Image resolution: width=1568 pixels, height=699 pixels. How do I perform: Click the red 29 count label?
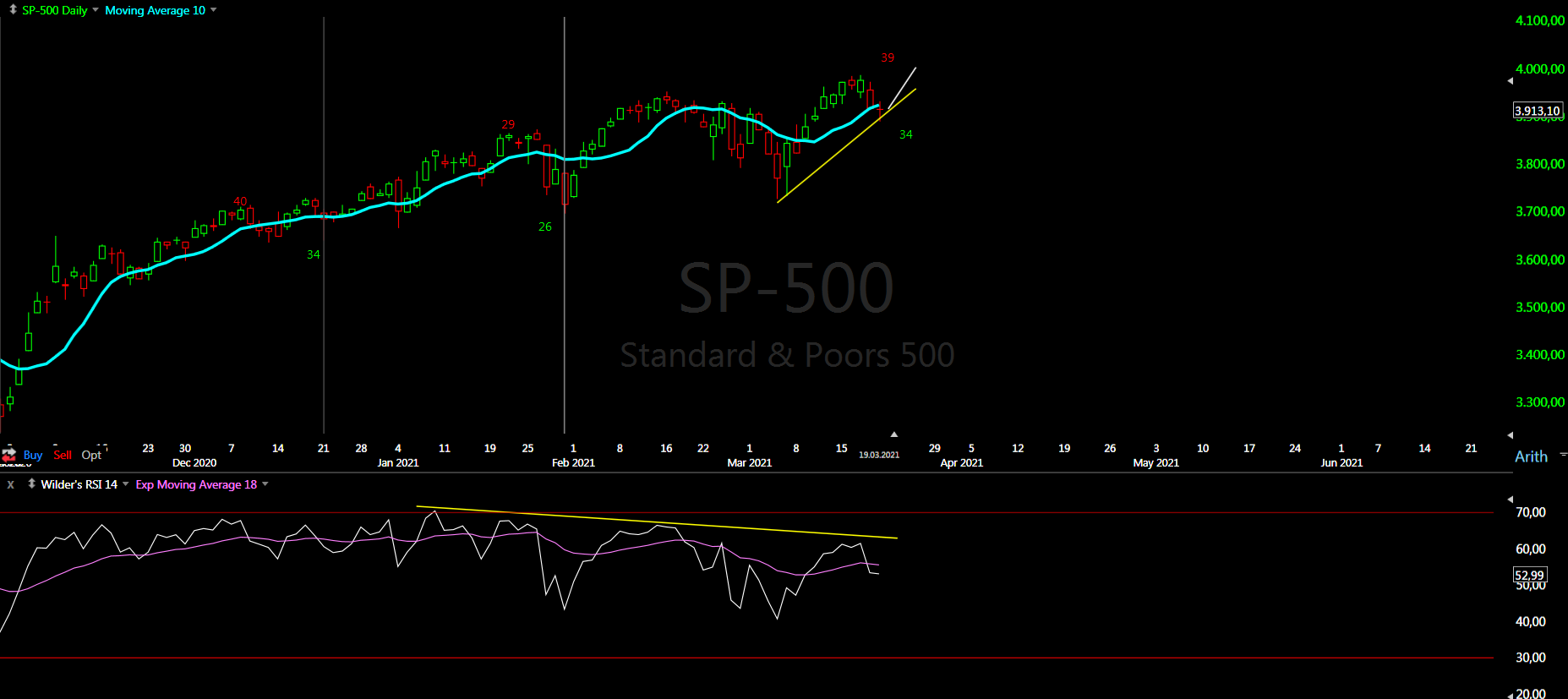click(508, 124)
